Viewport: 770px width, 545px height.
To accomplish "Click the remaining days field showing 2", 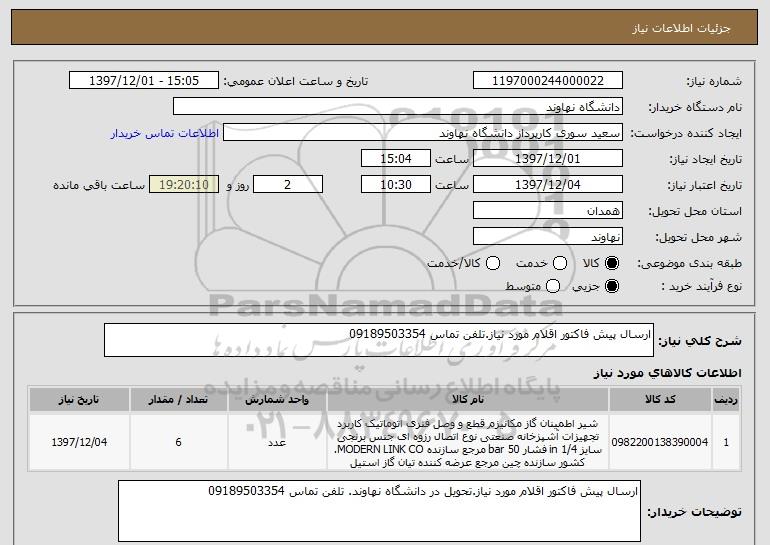I will pyautogui.click(x=288, y=185).
